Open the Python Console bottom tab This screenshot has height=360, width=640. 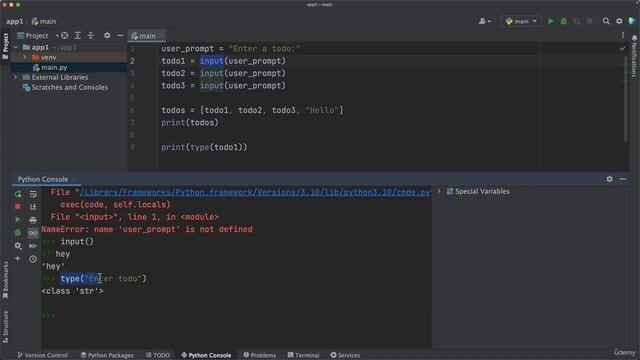(206, 355)
